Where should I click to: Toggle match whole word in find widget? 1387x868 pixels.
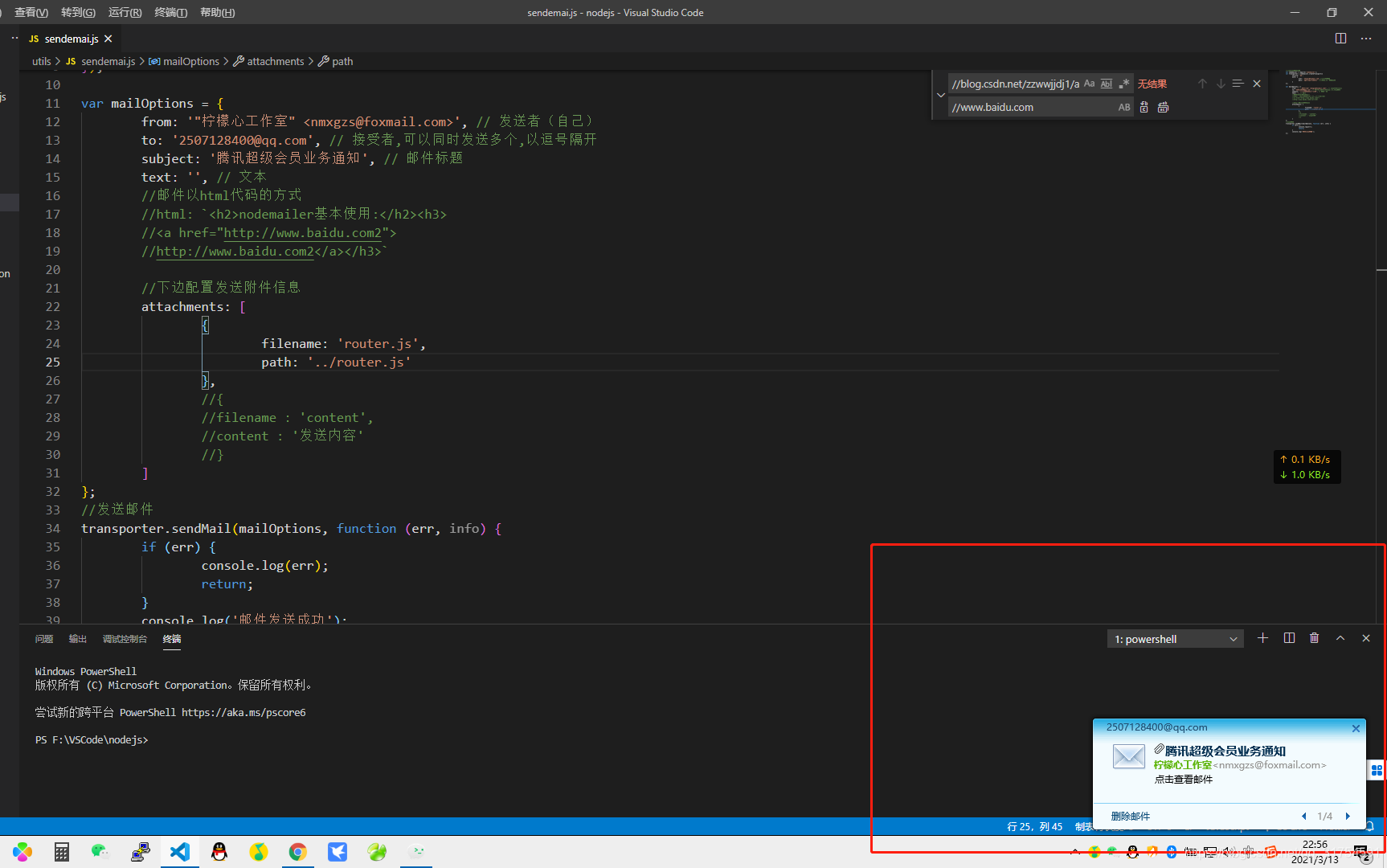[1107, 84]
